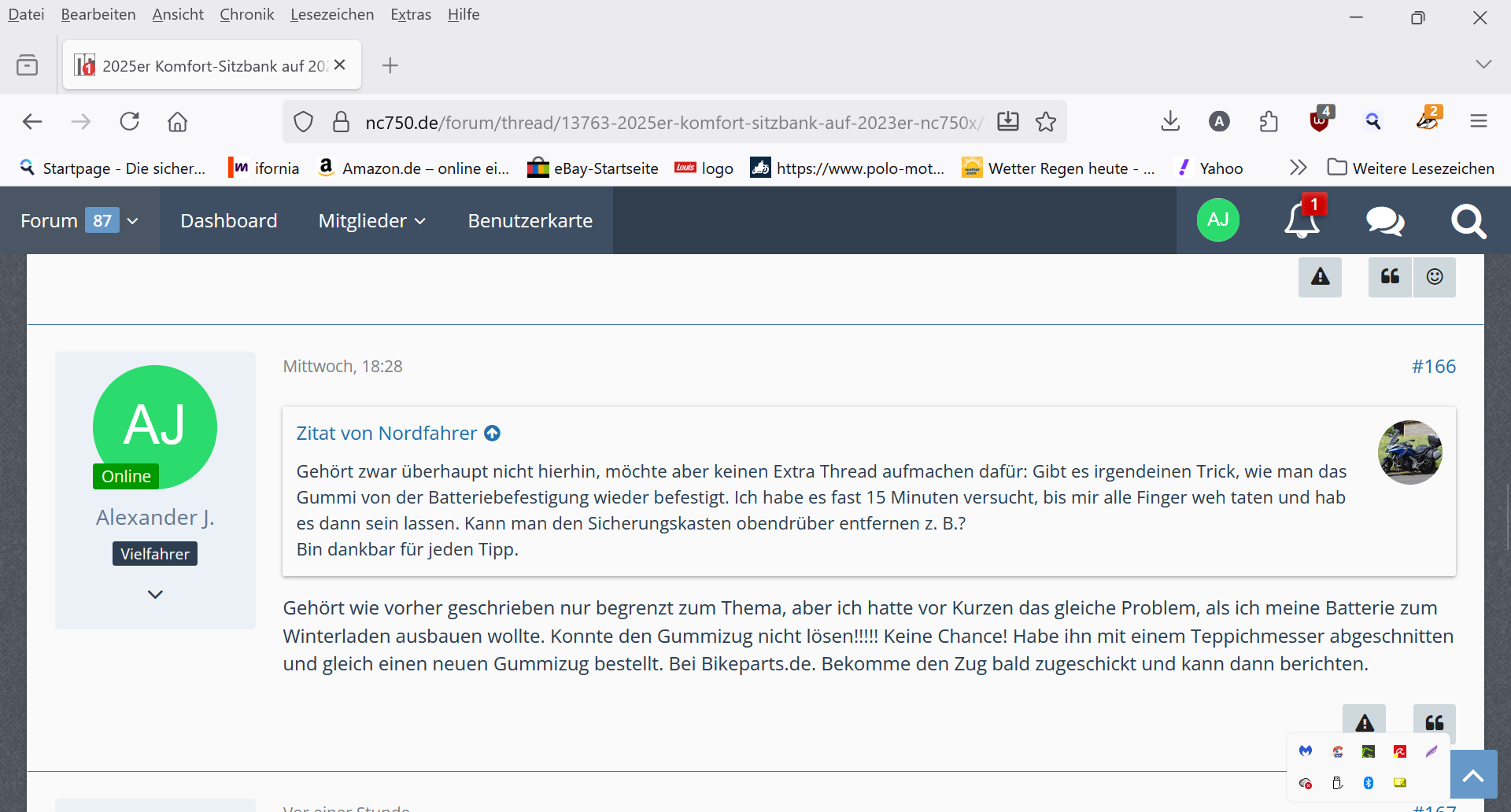React to post with smiley icon
Image resolution: width=1511 pixels, height=812 pixels.
[1435, 277]
